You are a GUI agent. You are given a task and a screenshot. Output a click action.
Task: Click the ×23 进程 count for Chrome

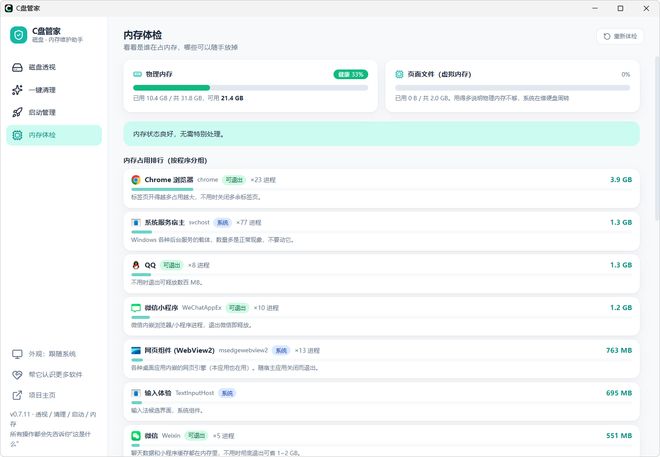pos(263,180)
